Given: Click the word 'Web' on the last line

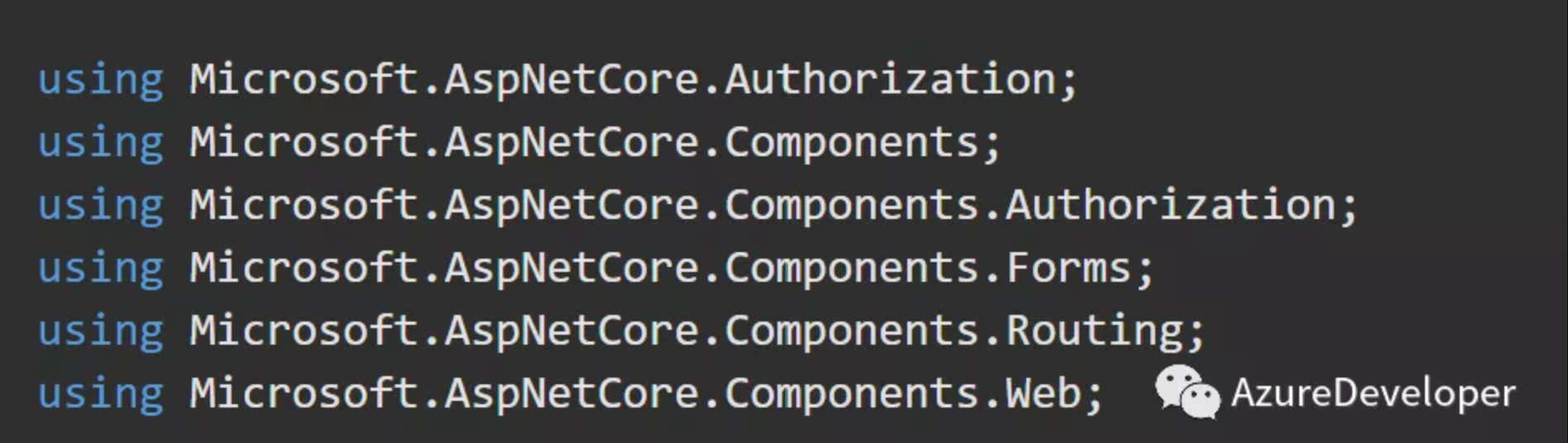Looking at the screenshot, I should [x=1043, y=393].
